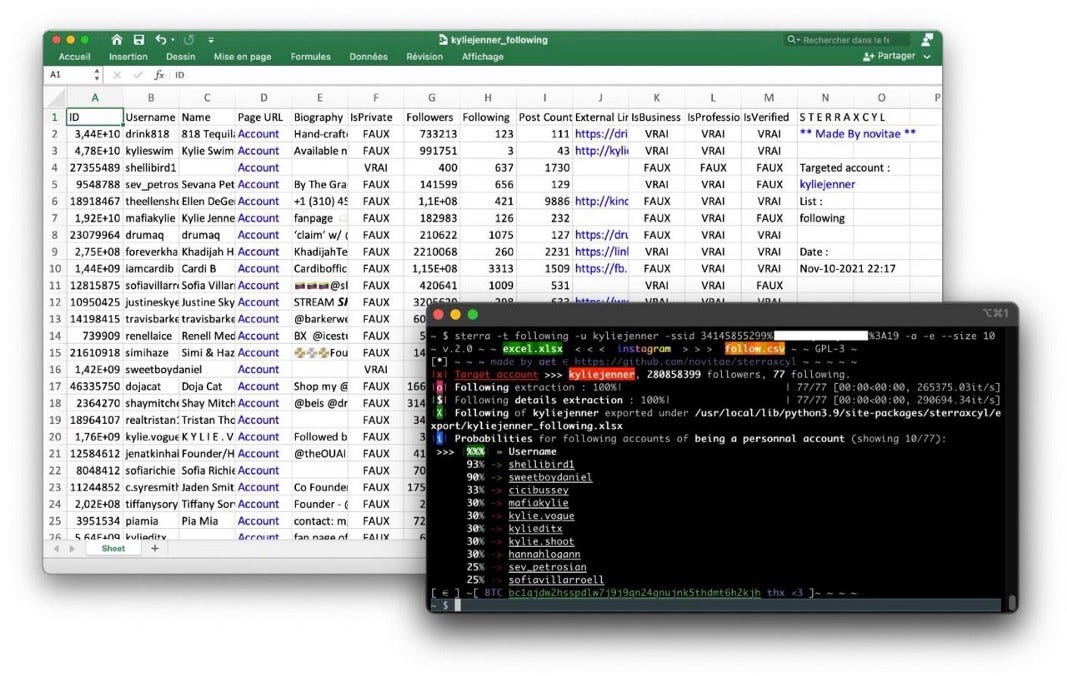1067x676 pixels.
Task: Click cicibussey in the terminal output
Action: (x=538, y=490)
